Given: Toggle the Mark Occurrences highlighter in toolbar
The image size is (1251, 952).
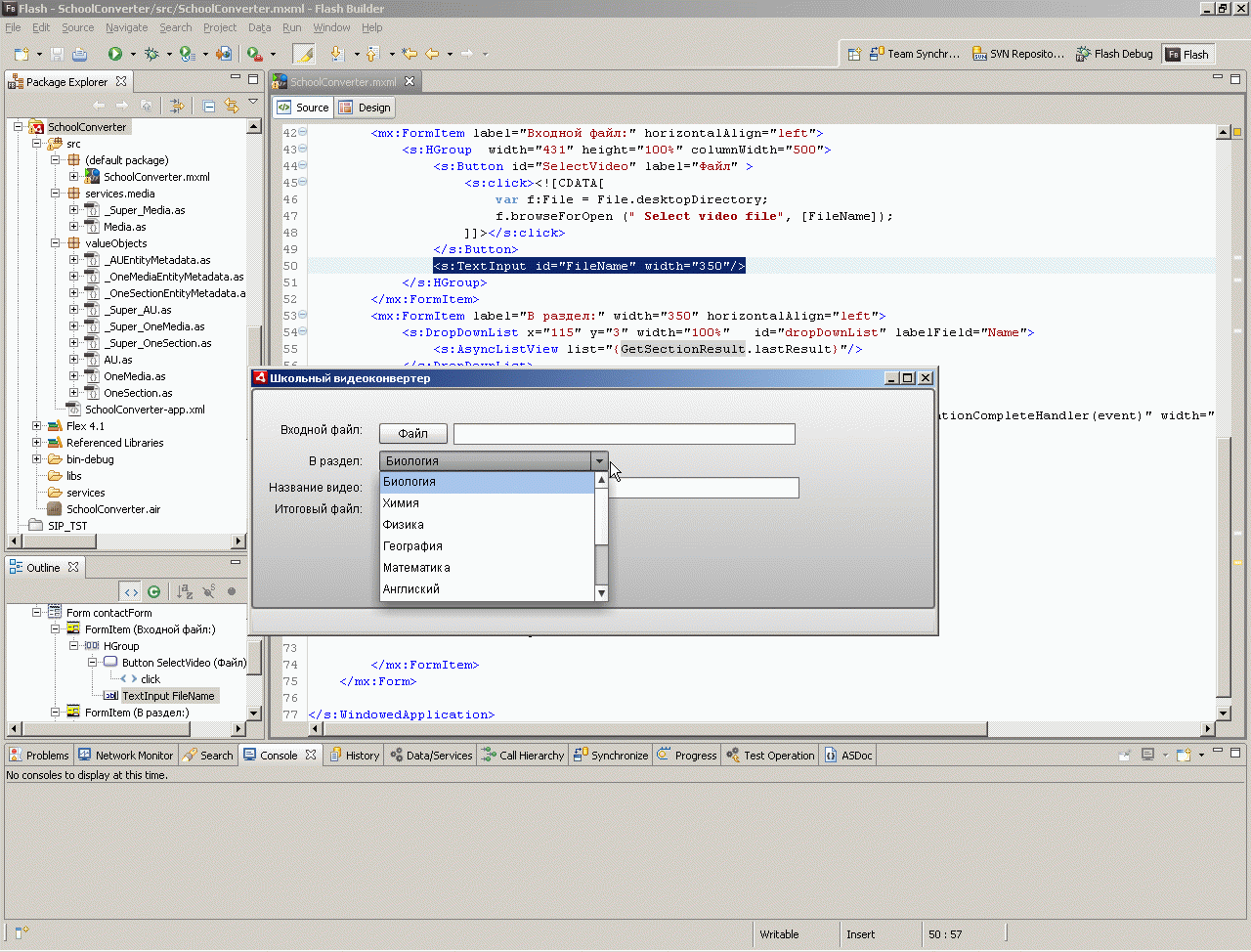Looking at the screenshot, I should click(304, 54).
